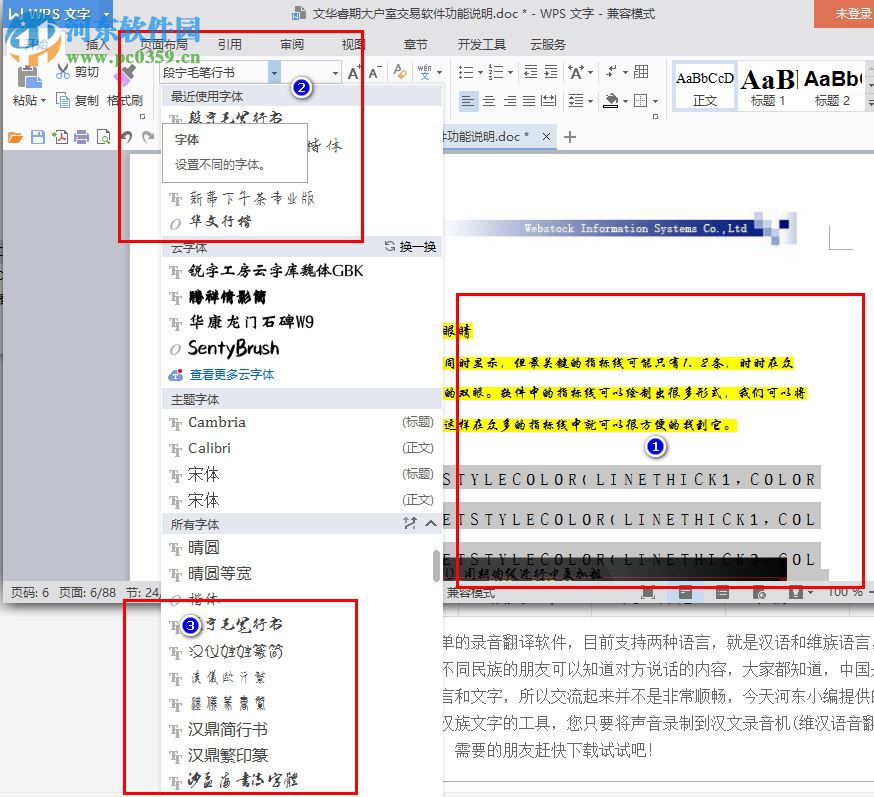Select the bulleted list icon
Screen dimensions: 874x797
point(466,71)
